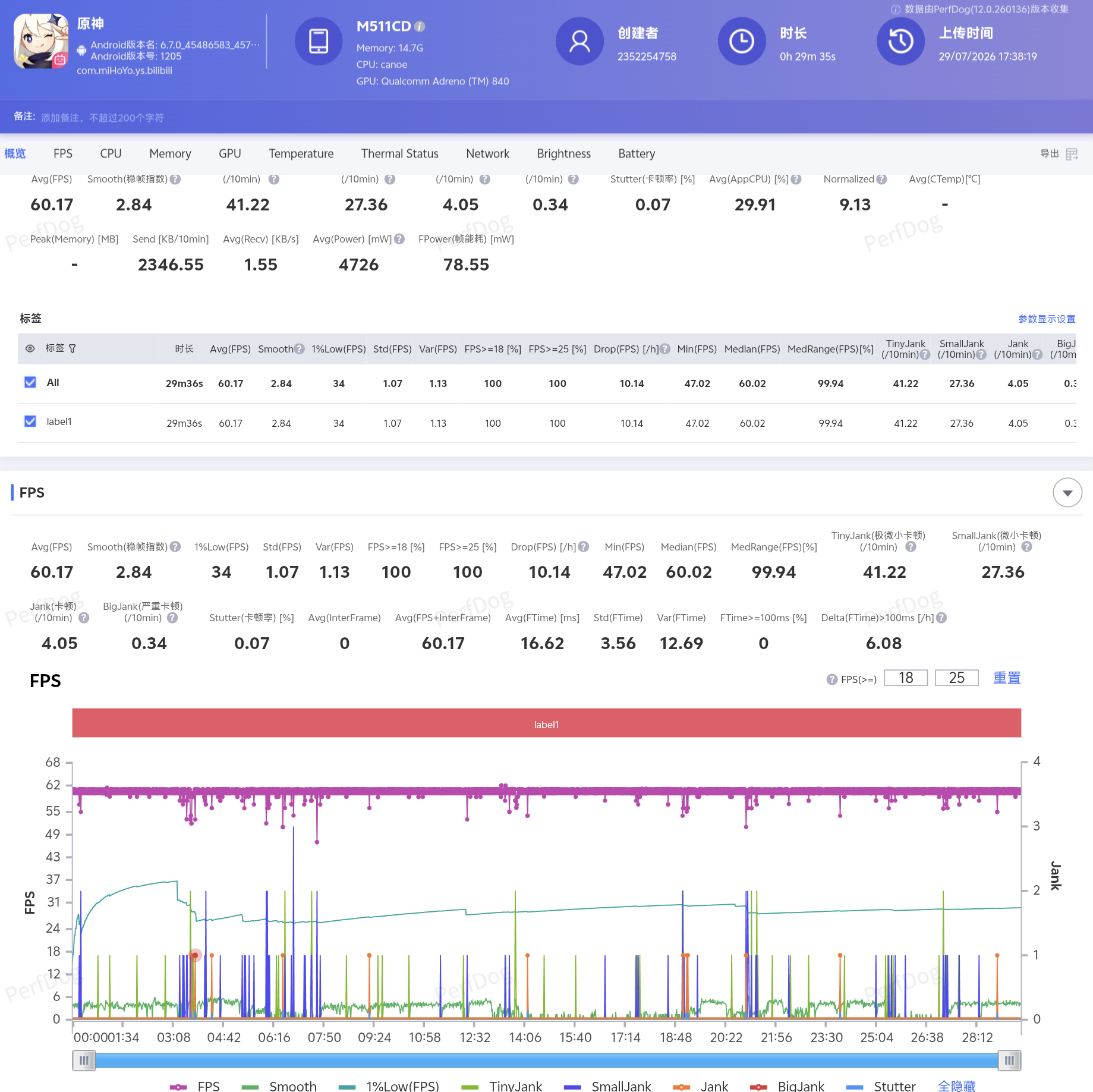The height and width of the screenshot is (1092, 1093).
Task: Click the Genshin Impact app thumbnail
Action: tap(41, 42)
